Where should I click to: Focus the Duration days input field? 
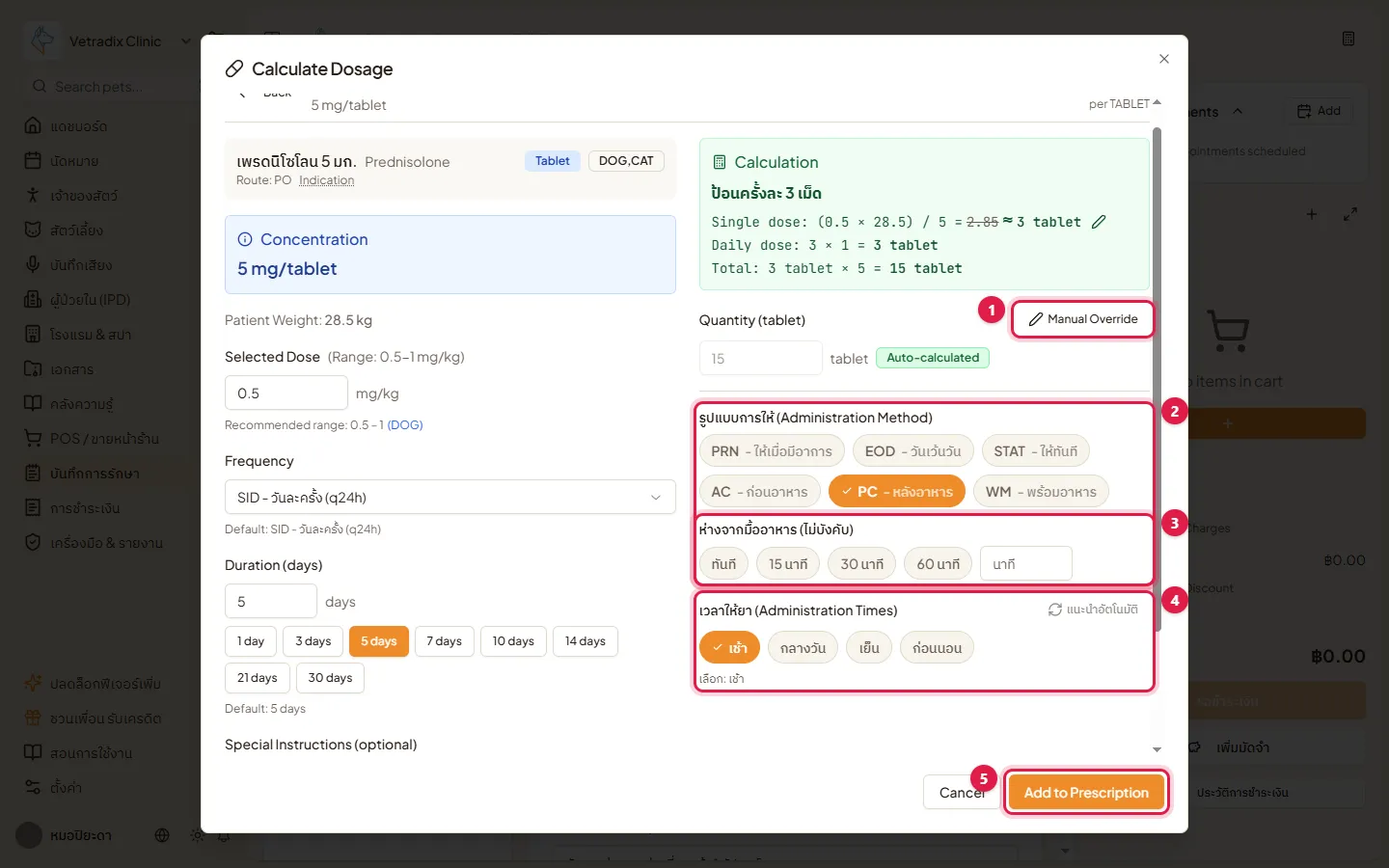271,602
